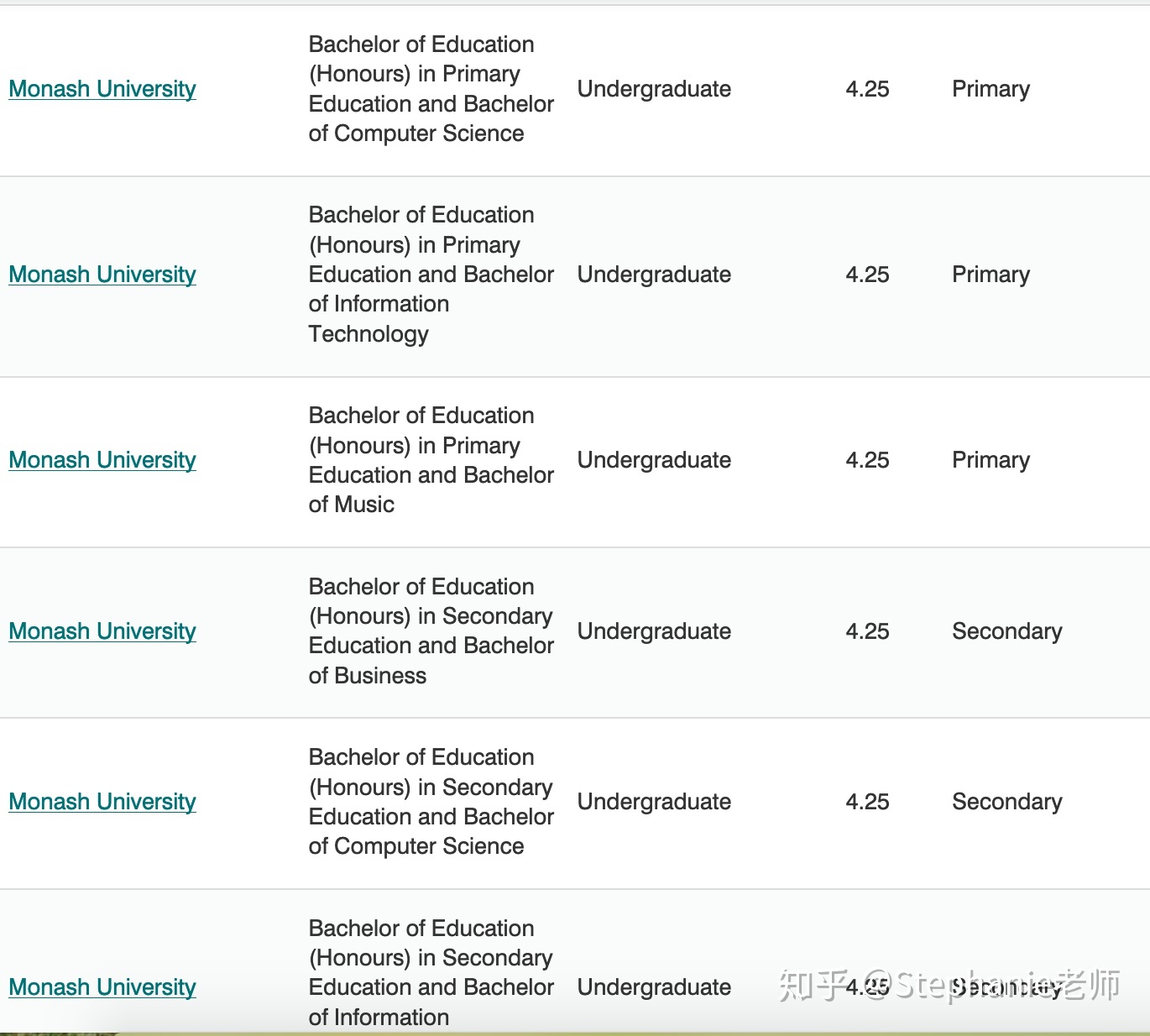The height and width of the screenshot is (1036, 1150).
Task: Click Secondary label in the Bachelor of Business row
Action: click(x=1007, y=631)
